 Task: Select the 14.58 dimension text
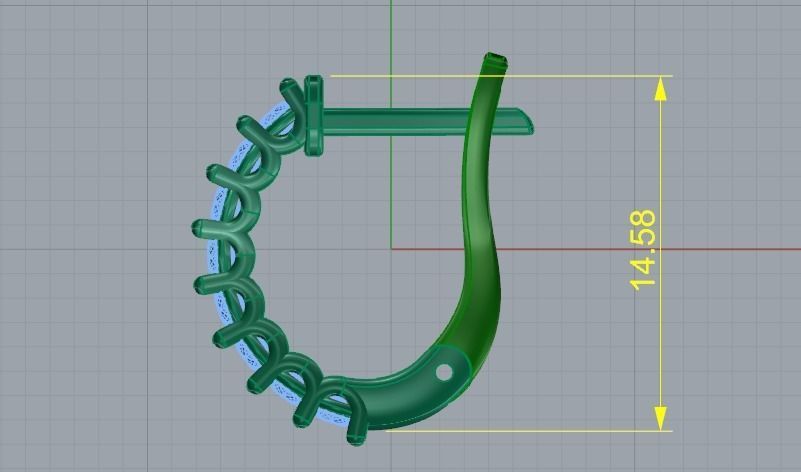tap(644, 250)
